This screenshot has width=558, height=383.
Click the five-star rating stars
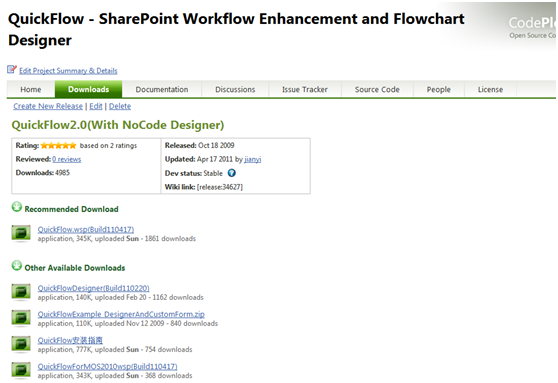click(58, 146)
